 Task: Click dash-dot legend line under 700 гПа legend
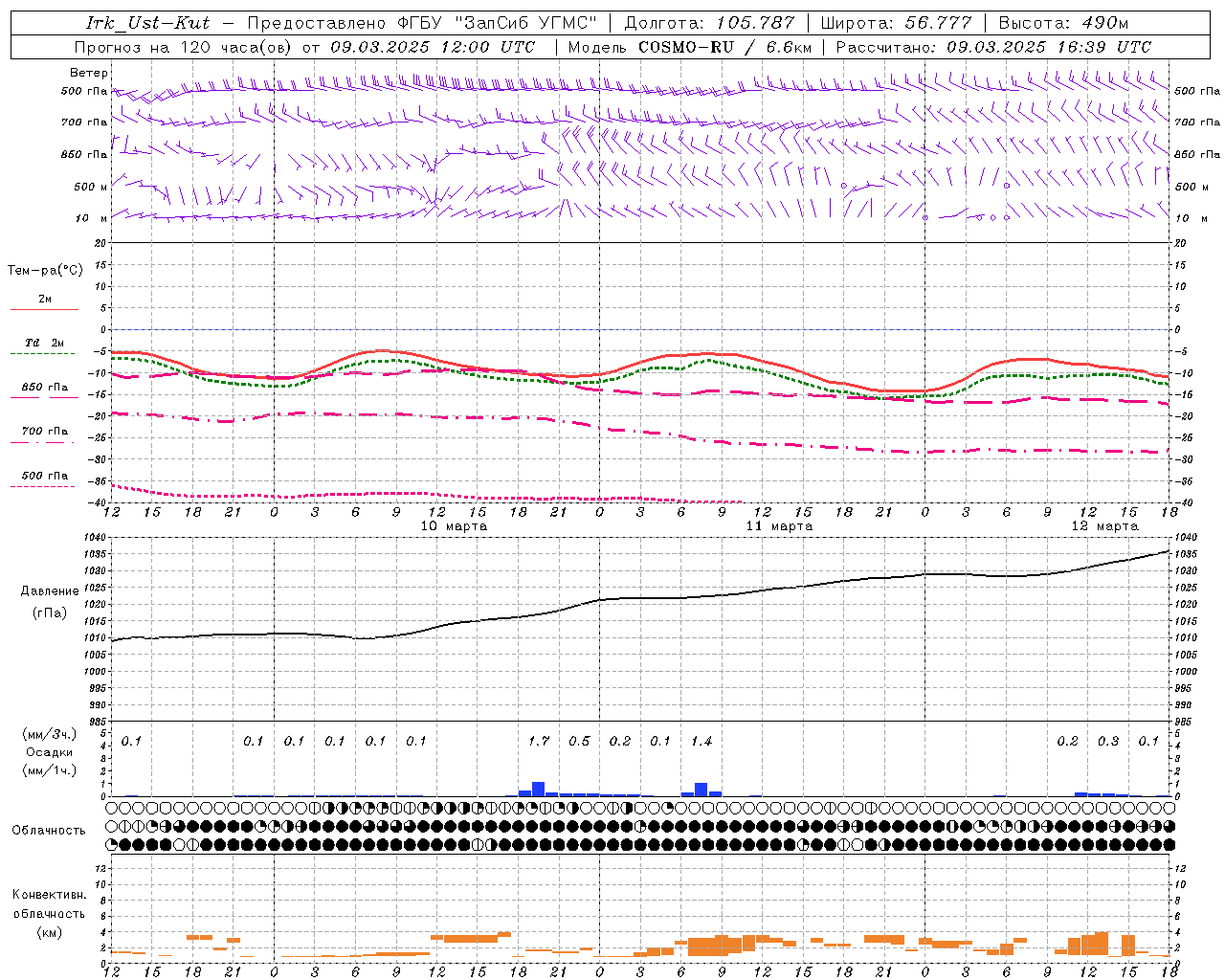click(x=43, y=442)
